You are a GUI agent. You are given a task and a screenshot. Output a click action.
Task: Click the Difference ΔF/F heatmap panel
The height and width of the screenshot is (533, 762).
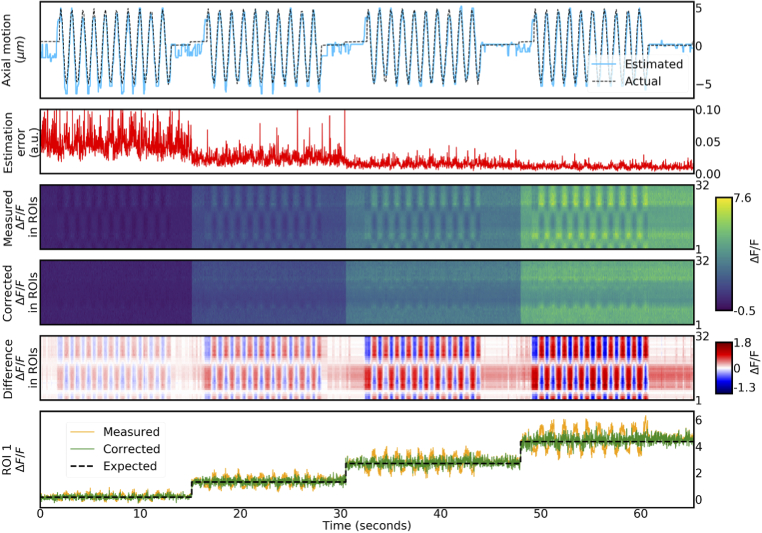pos(366,367)
